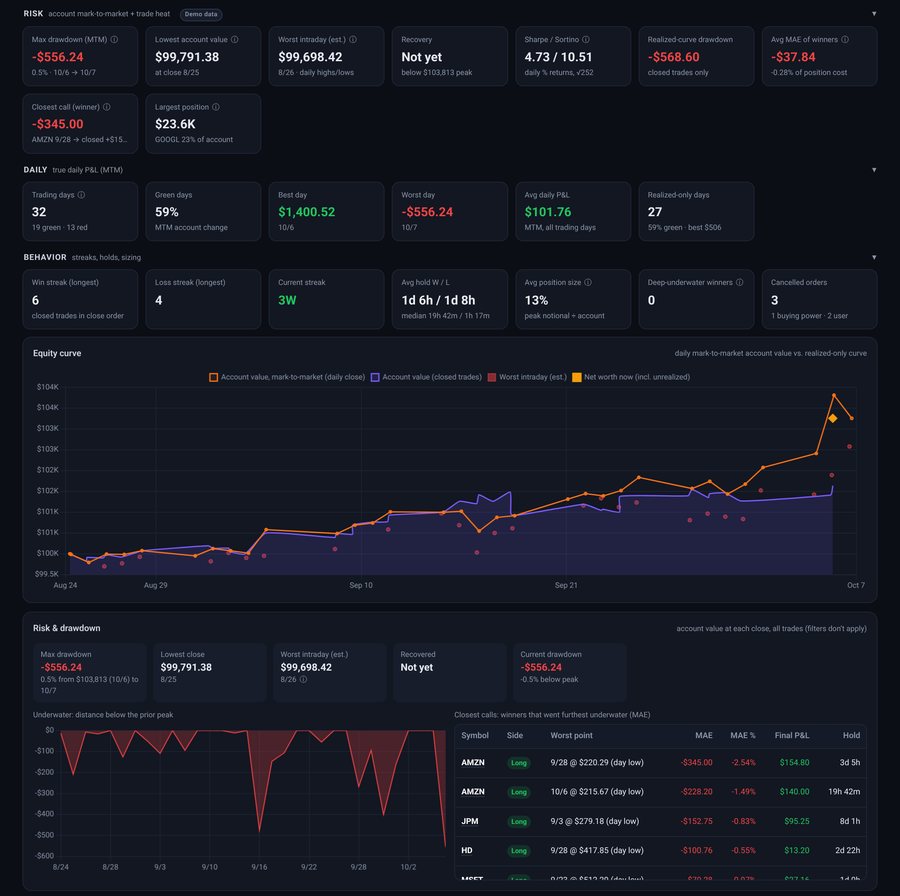The width and height of the screenshot is (900, 896).
Task: Select the AMZN row with 10/6 worst point
Action: [660, 792]
